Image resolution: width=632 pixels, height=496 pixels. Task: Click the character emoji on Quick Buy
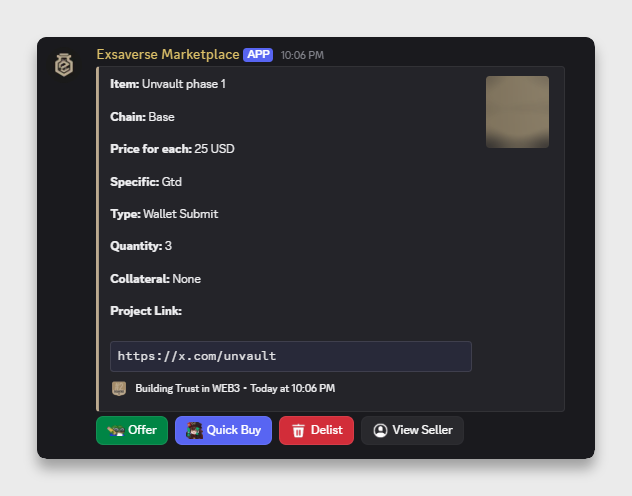194,430
